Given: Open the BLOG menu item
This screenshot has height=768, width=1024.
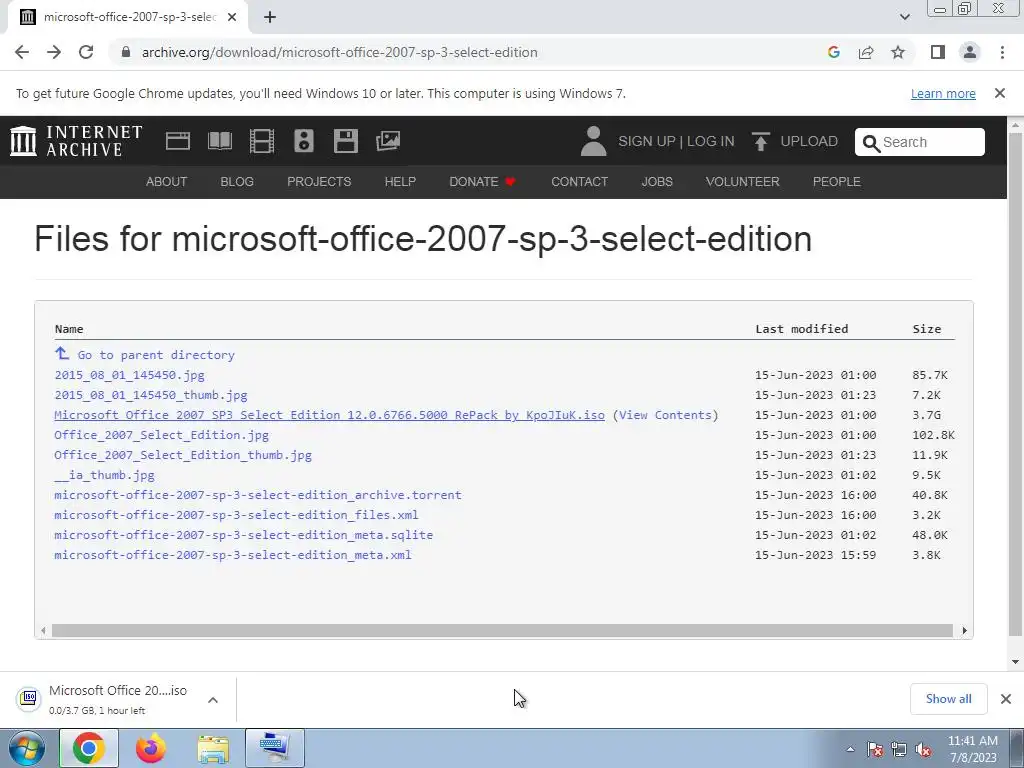Looking at the screenshot, I should 237,182.
